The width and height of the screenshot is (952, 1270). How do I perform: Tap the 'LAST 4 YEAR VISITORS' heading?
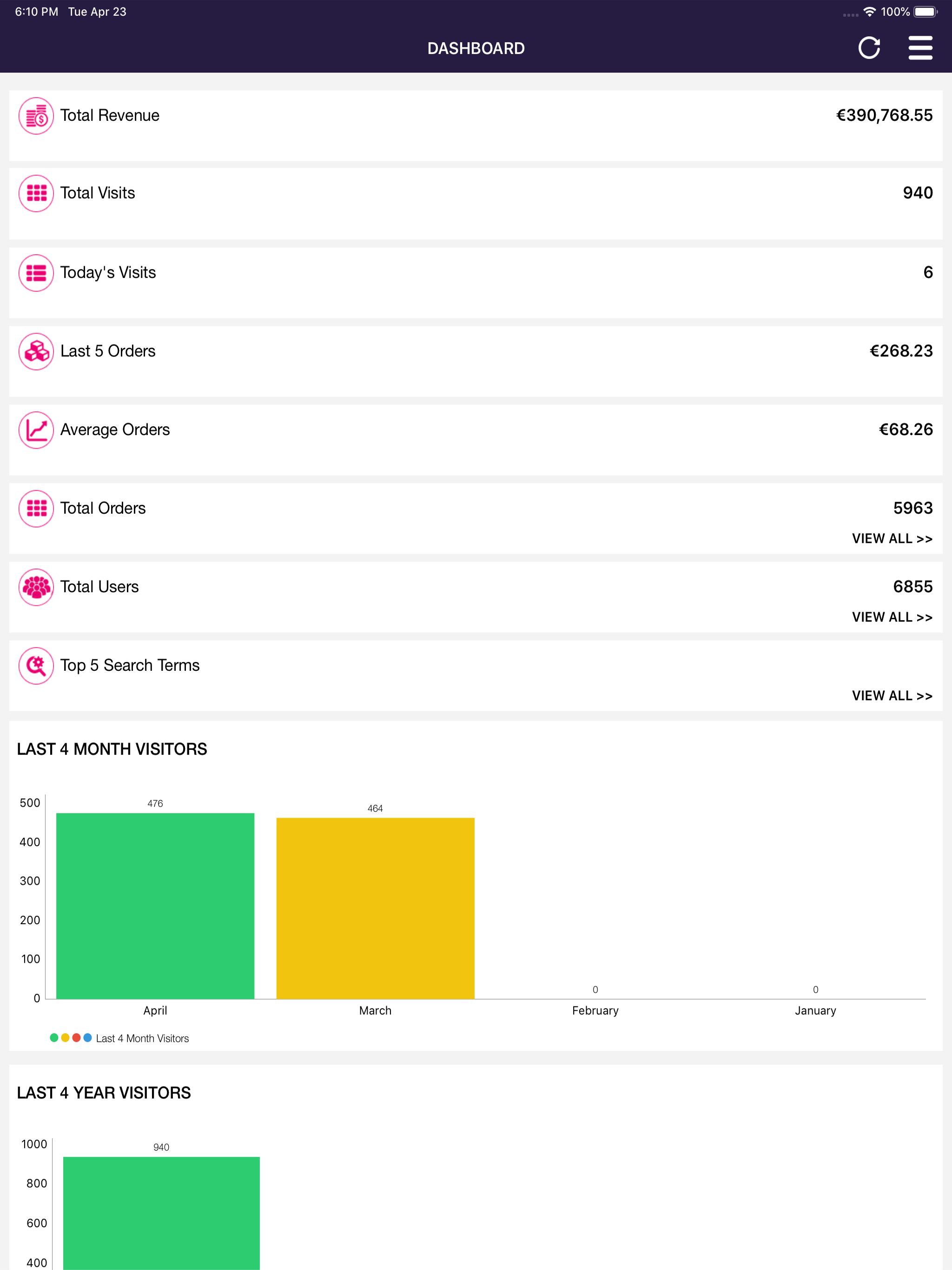(104, 1092)
